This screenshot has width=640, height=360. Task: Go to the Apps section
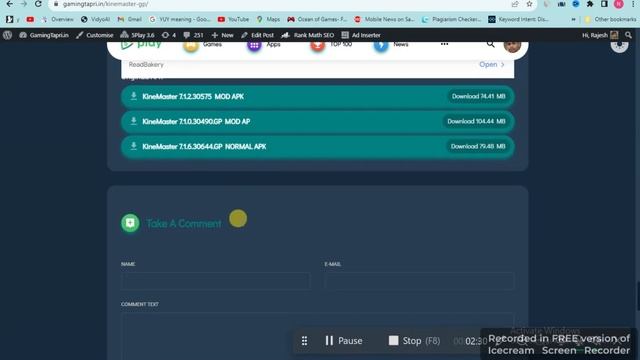[264, 45]
